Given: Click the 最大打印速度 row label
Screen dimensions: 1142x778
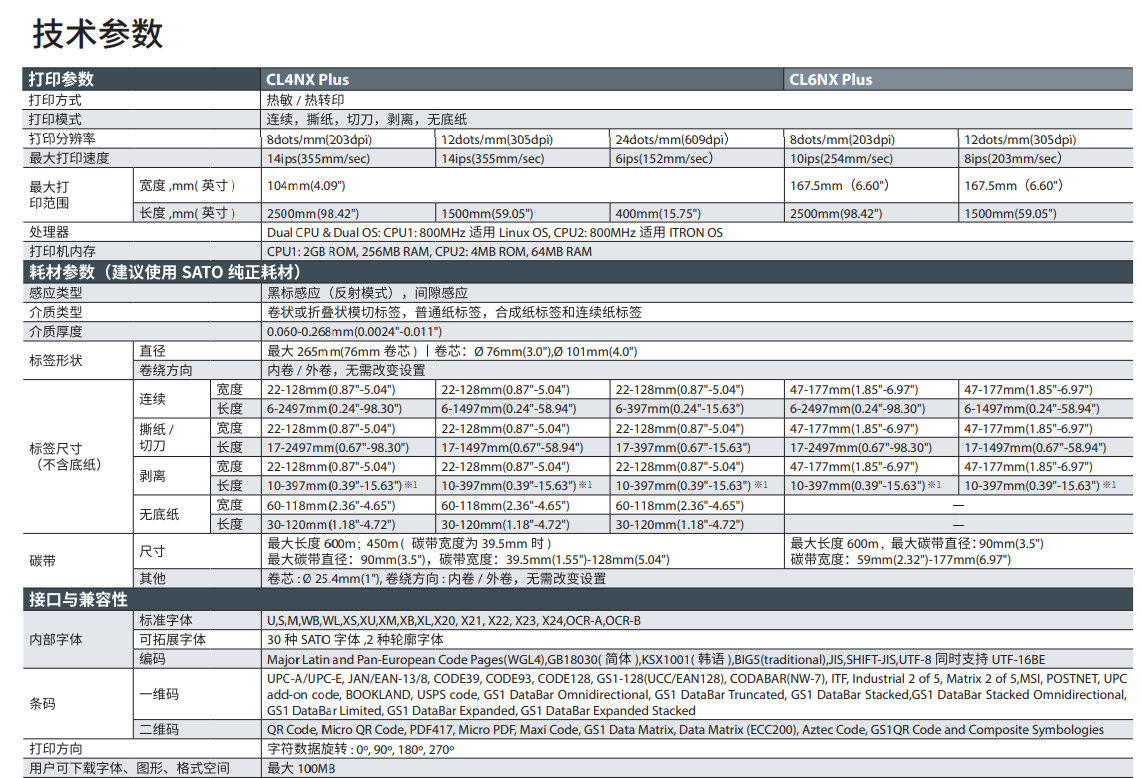Looking at the screenshot, I should click(68, 158).
